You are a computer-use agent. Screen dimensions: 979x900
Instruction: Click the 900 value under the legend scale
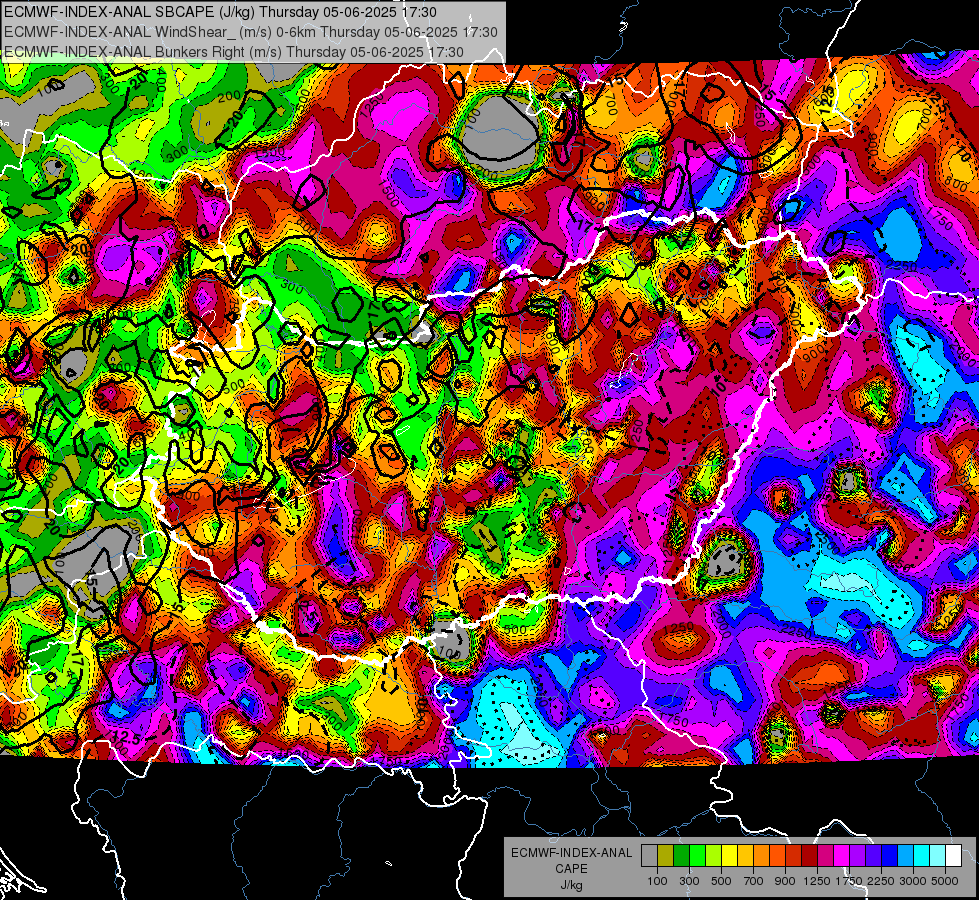click(785, 881)
